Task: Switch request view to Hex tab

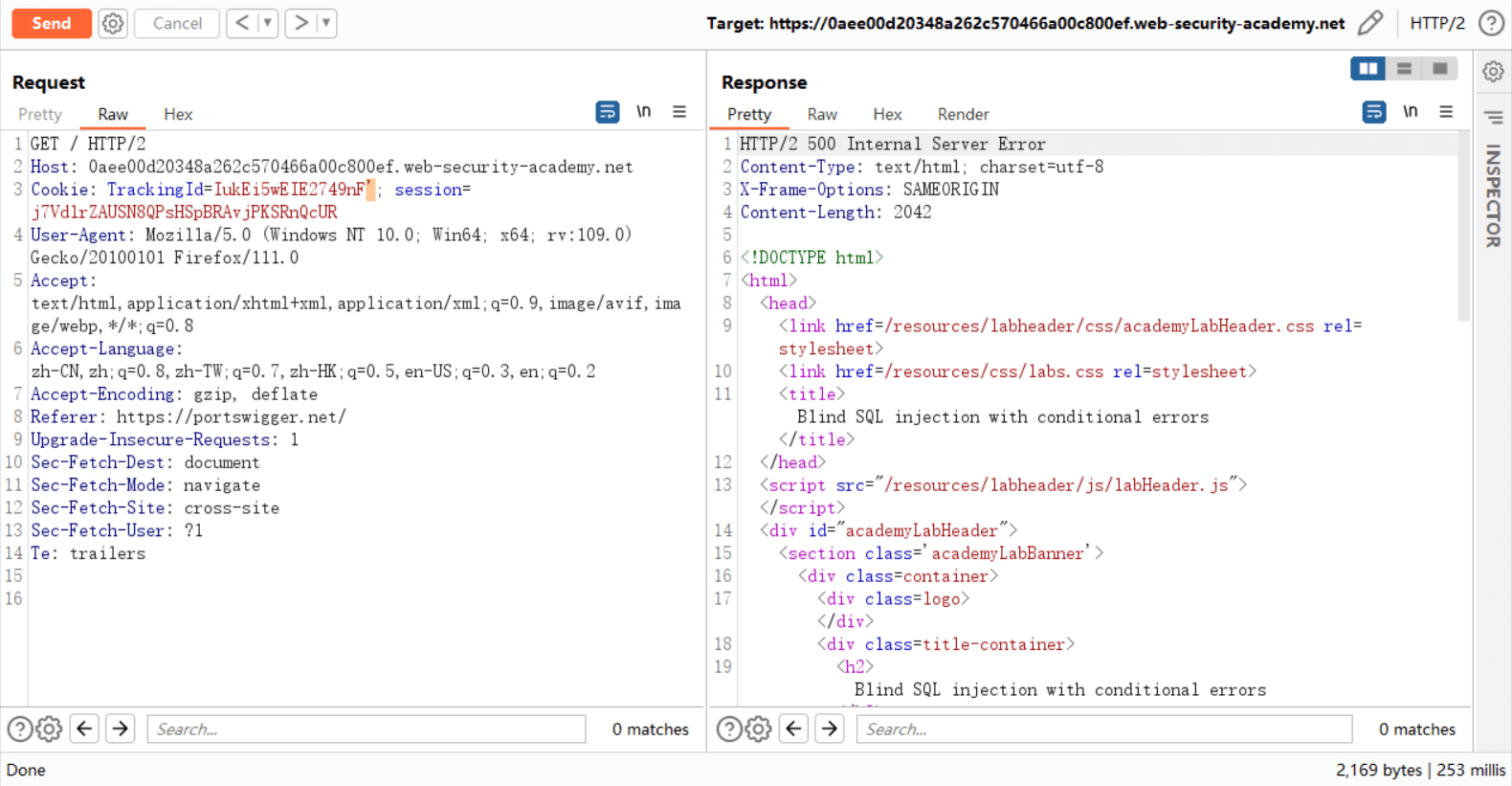Action: [178, 114]
